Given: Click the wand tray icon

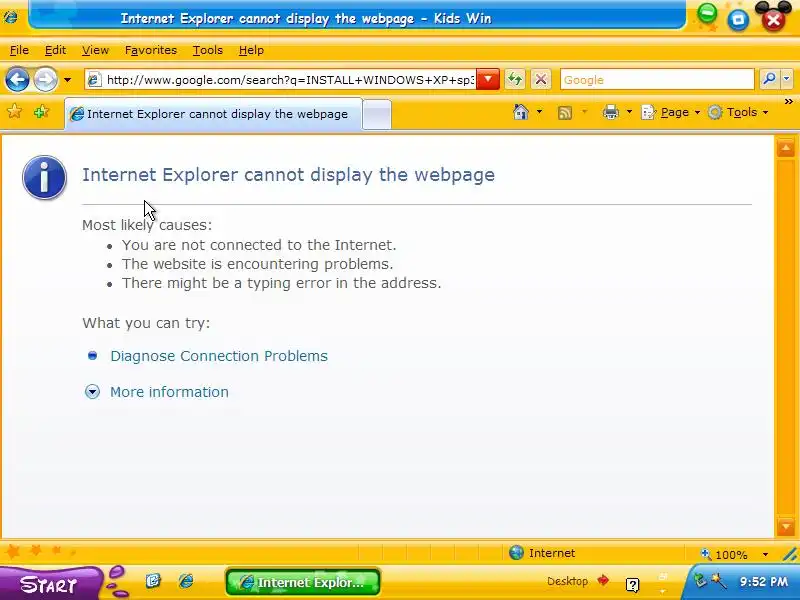Looking at the screenshot, I should pos(718,580).
